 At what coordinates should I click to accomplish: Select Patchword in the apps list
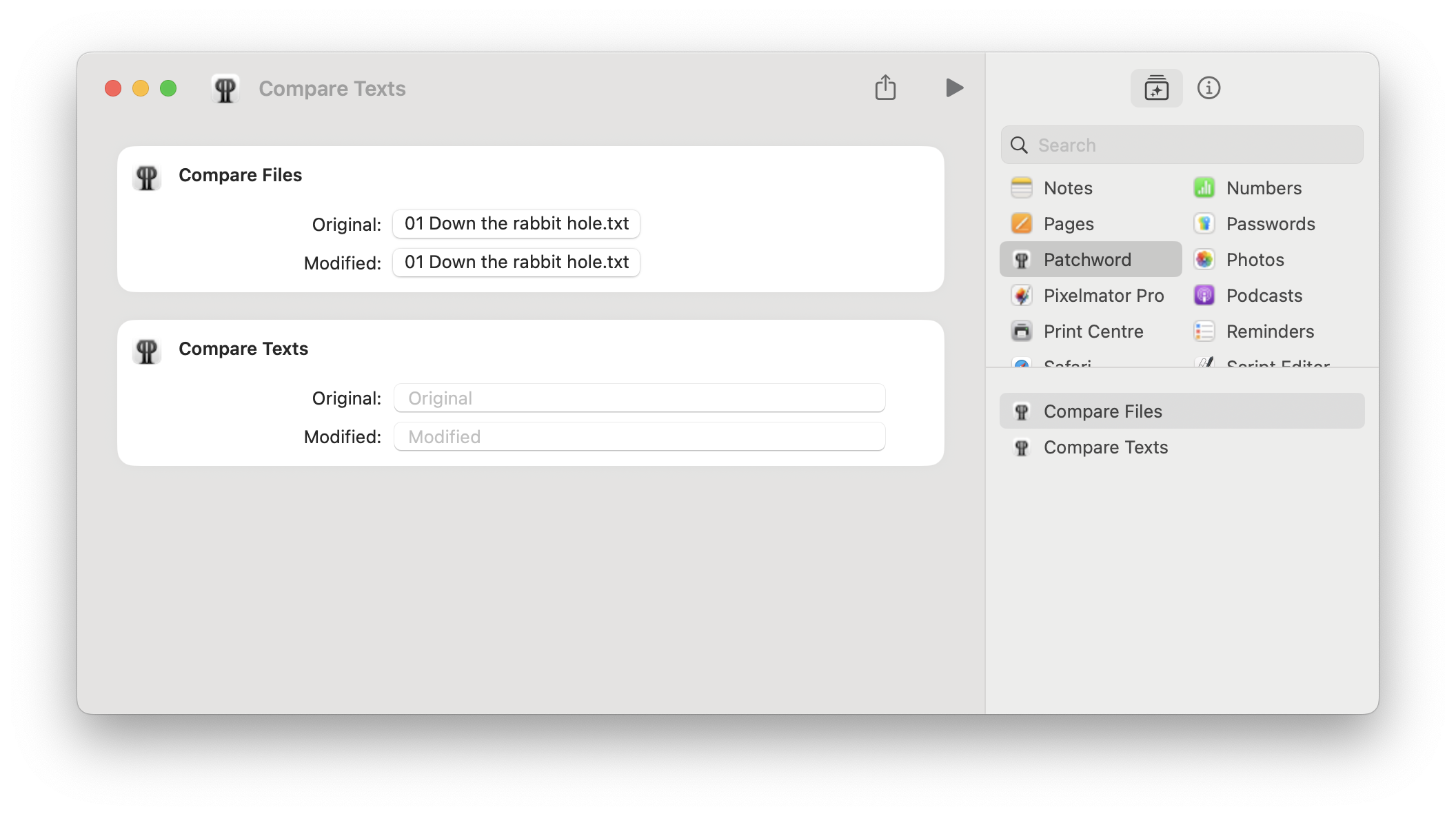click(1091, 259)
